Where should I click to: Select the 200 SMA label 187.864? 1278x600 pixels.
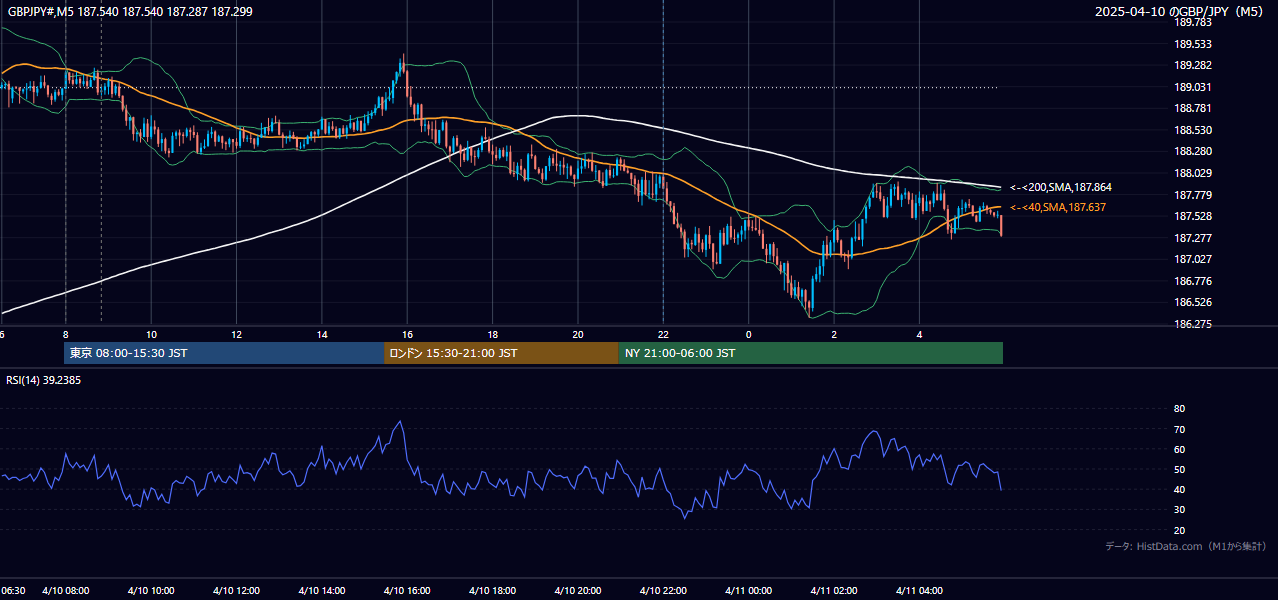tap(1061, 188)
